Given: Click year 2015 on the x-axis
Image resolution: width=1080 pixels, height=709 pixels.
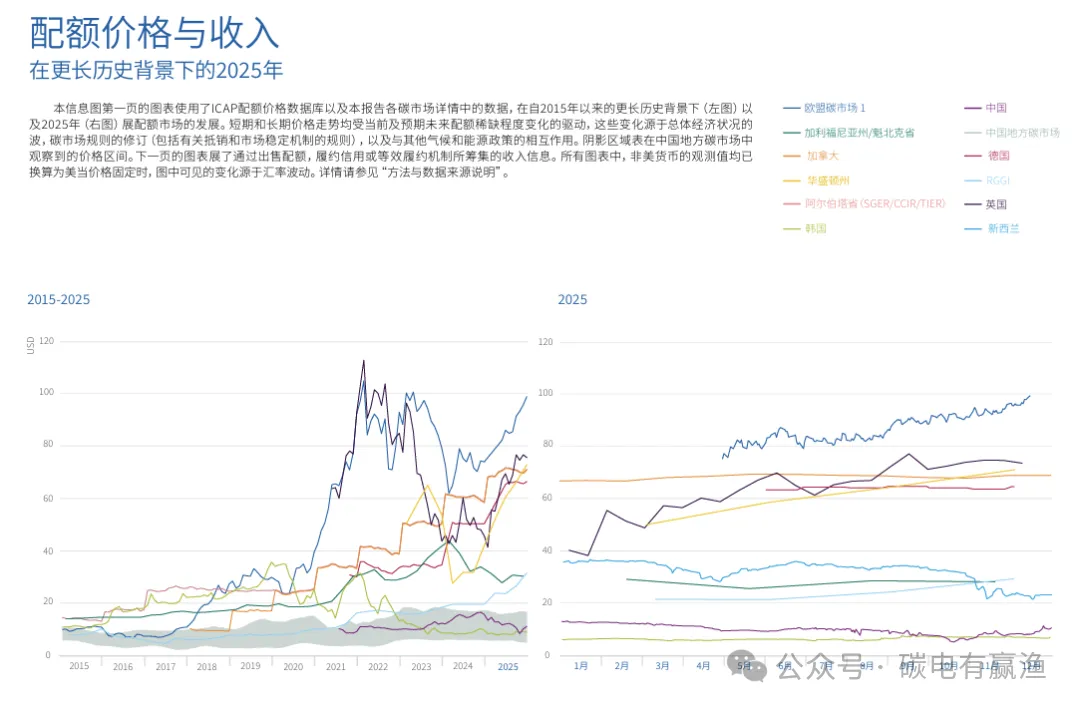Looking at the screenshot, I should pyautogui.click(x=79, y=666).
